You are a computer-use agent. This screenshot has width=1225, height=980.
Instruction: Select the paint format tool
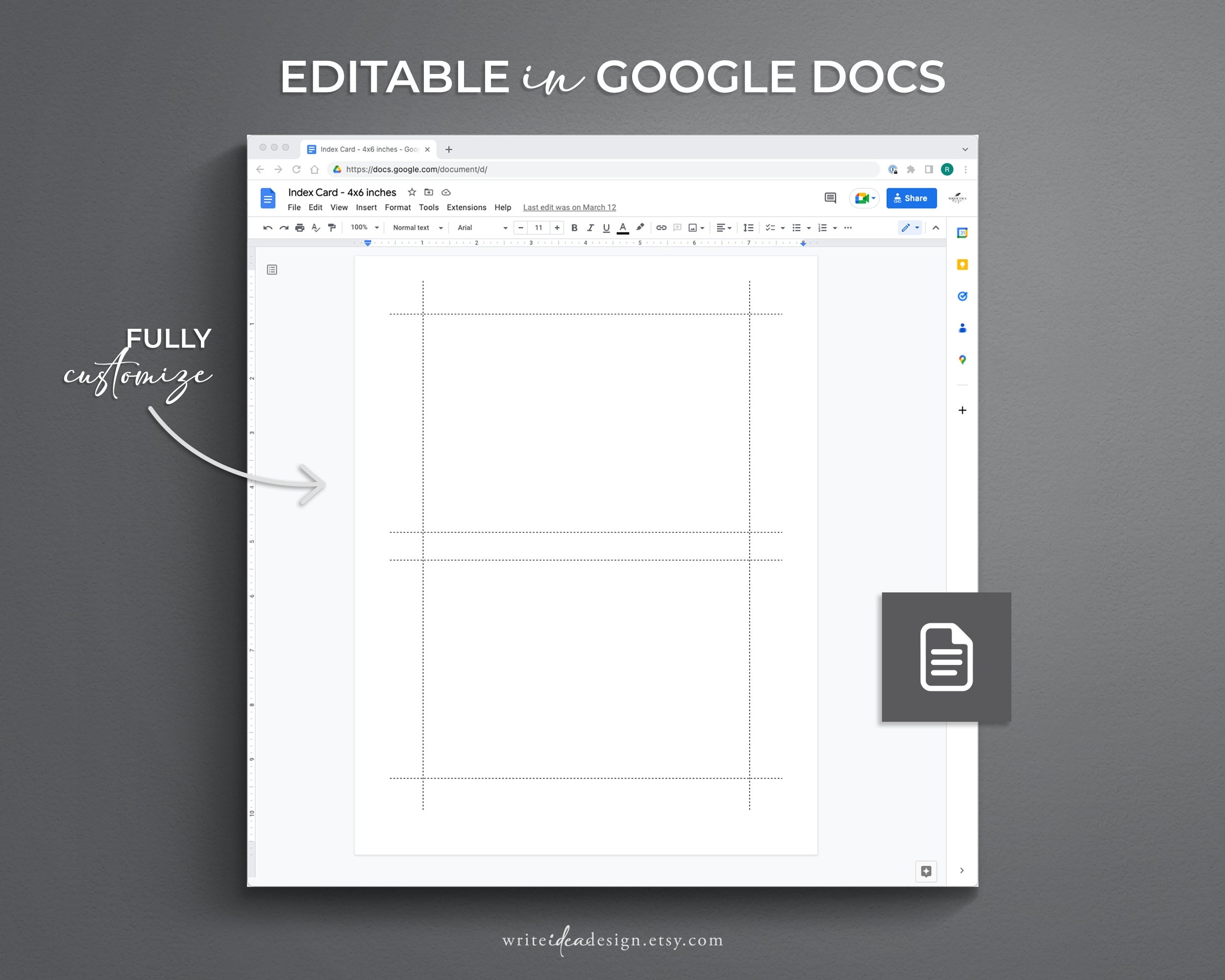tap(332, 227)
